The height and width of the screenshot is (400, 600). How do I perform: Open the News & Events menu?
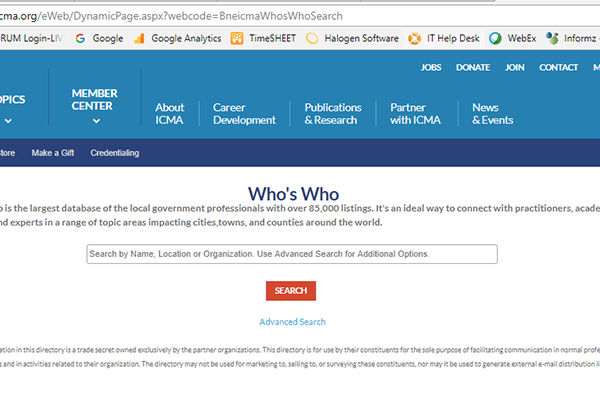(492, 114)
